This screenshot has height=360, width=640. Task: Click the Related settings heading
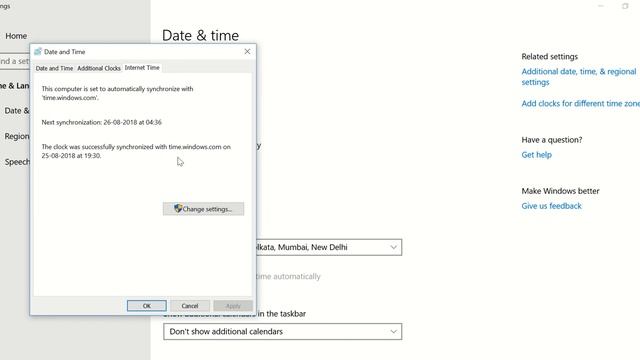click(x=549, y=56)
